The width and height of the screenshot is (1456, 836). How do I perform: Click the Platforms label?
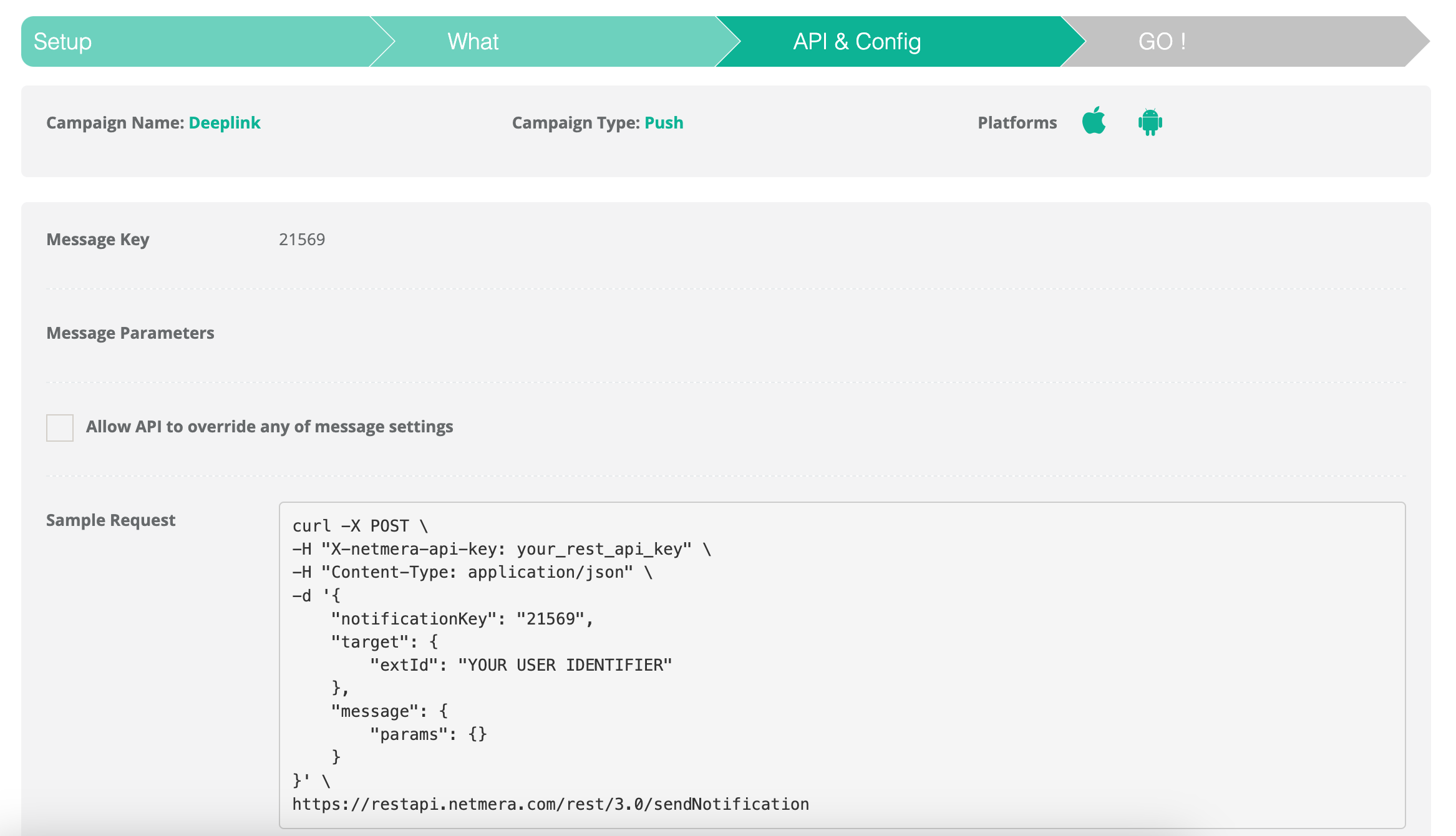click(1017, 123)
